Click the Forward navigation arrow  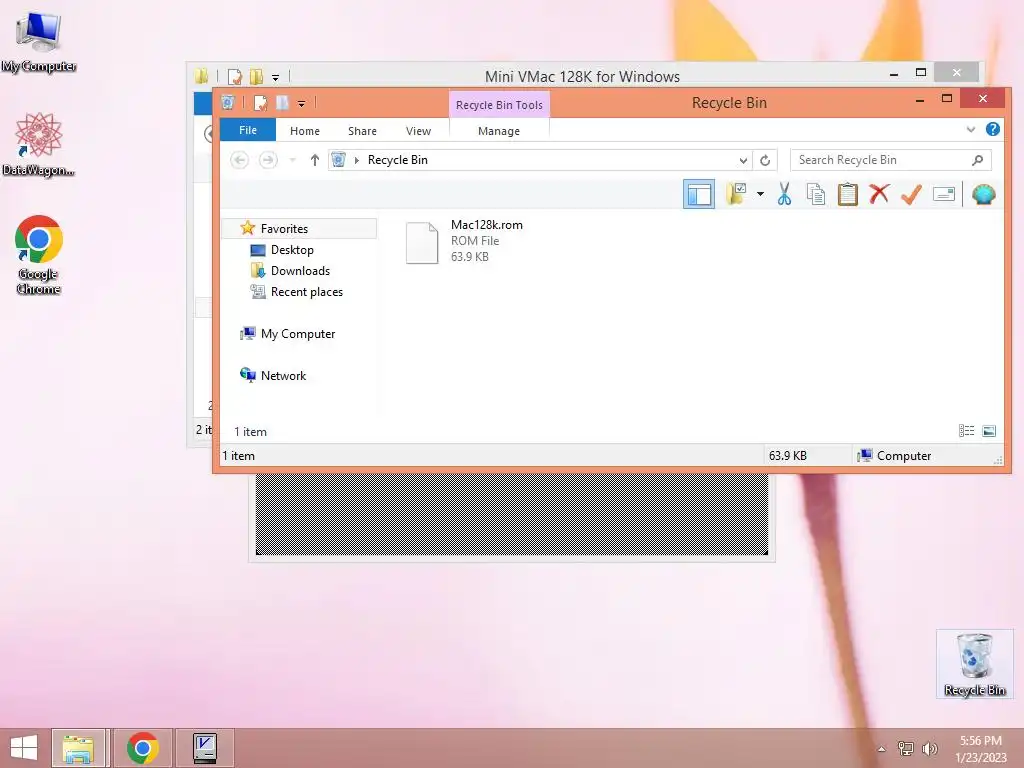pyautogui.click(x=268, y=160)
